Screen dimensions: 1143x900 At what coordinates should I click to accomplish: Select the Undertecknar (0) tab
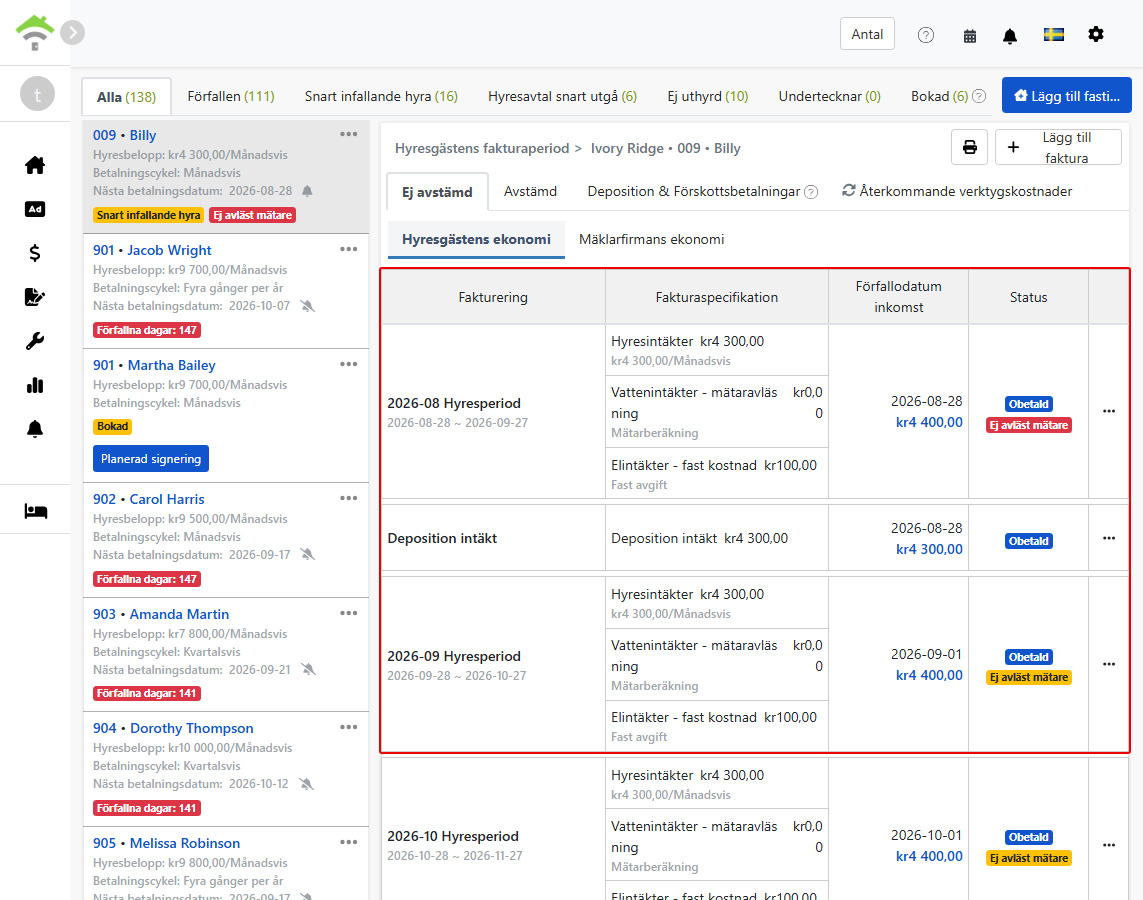[830, 96]
